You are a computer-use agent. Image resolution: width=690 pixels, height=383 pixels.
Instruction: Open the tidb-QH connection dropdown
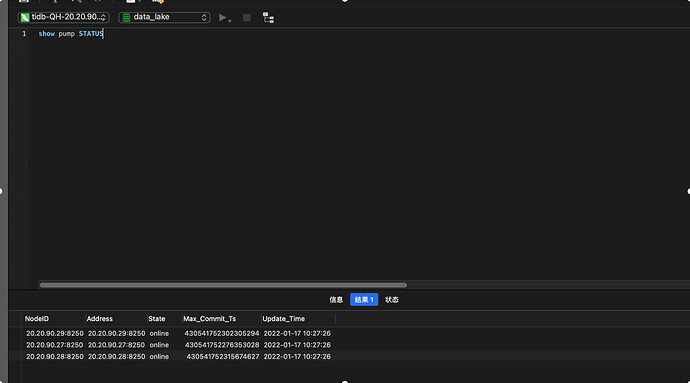pos(63,17)
